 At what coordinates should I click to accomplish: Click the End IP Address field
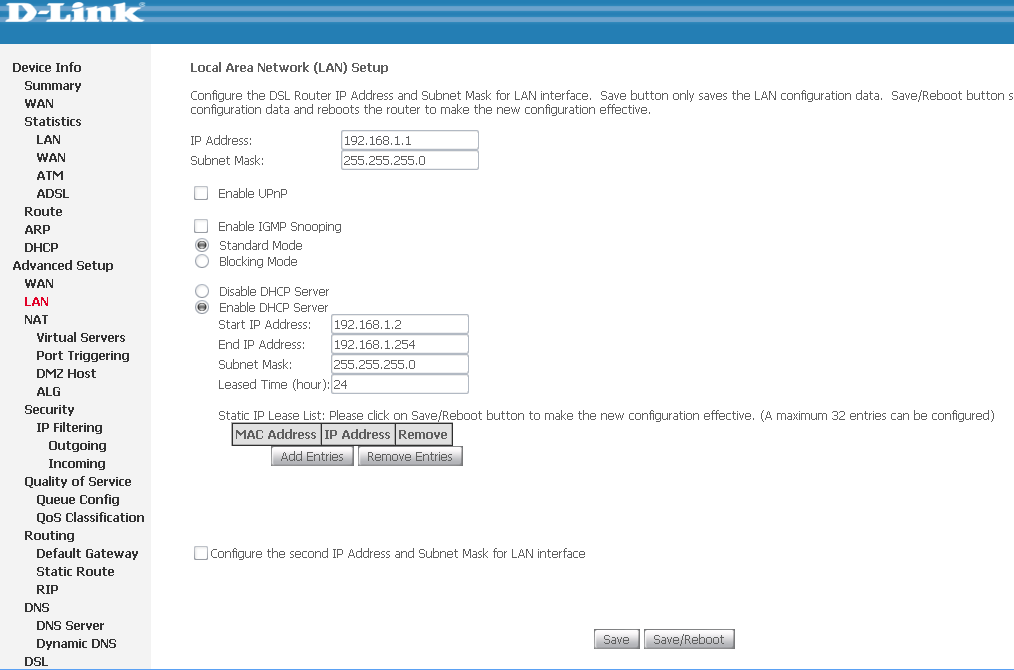coord(400,345)
